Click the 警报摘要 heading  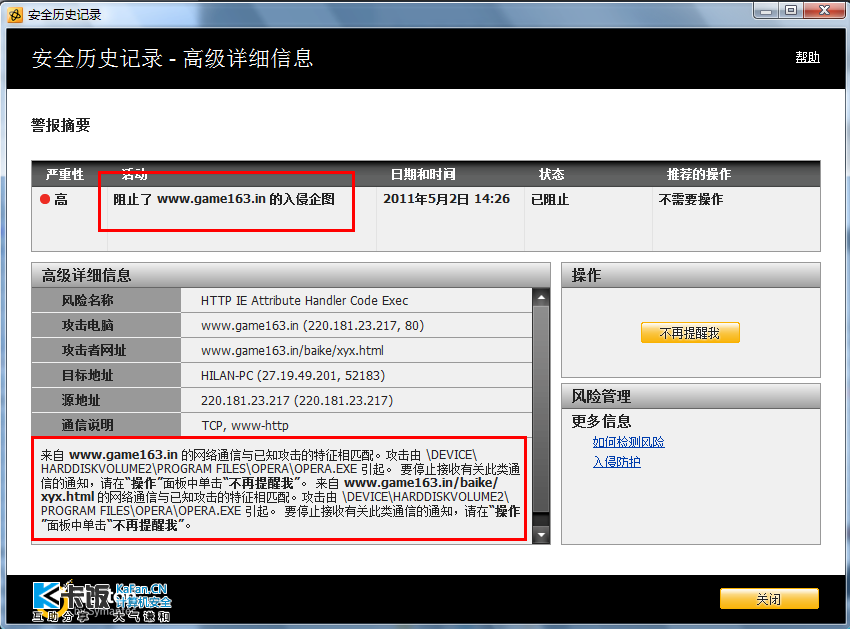61,125
